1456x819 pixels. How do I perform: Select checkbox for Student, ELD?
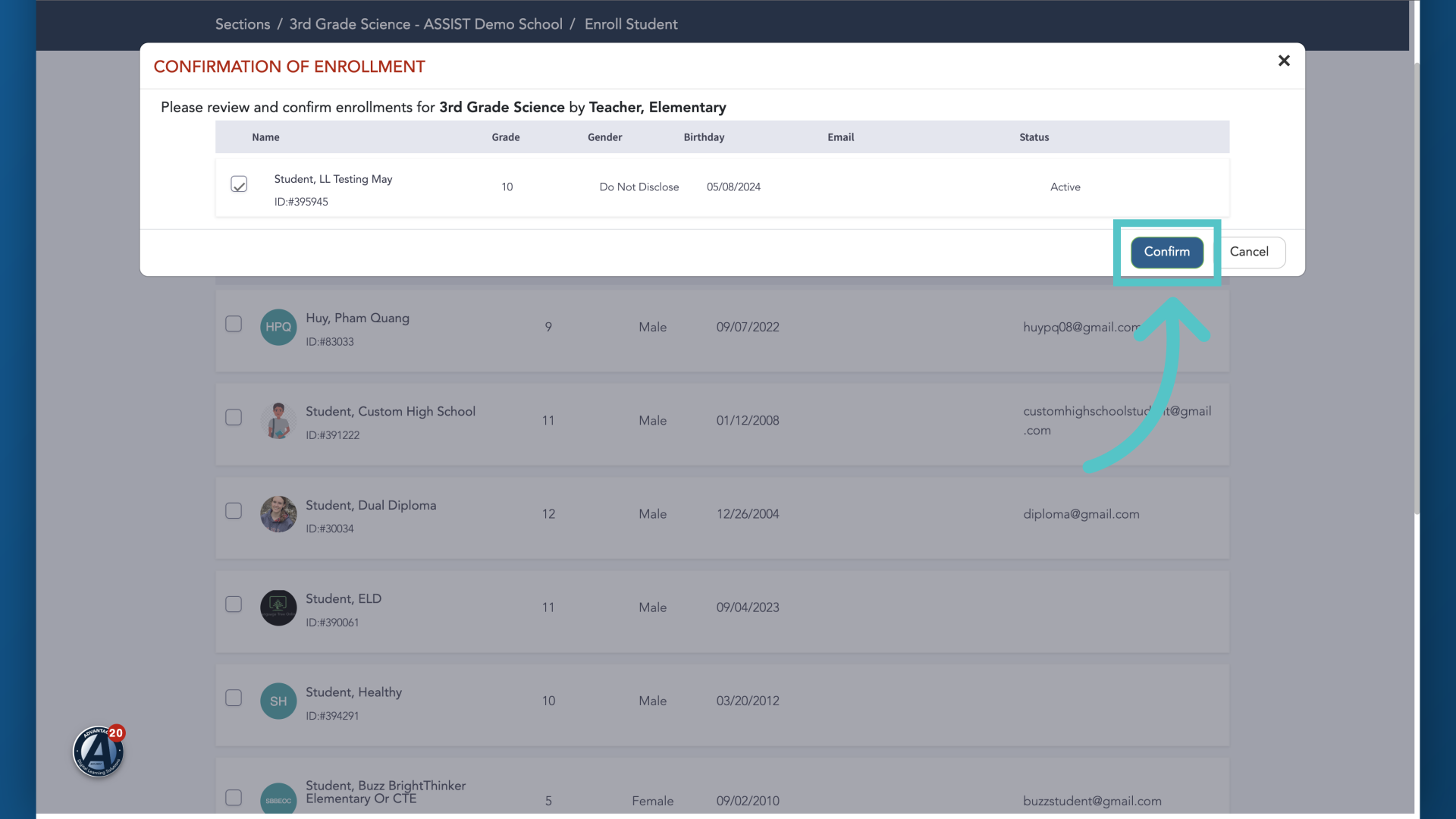pyautogui.click(x=234, y=604)
